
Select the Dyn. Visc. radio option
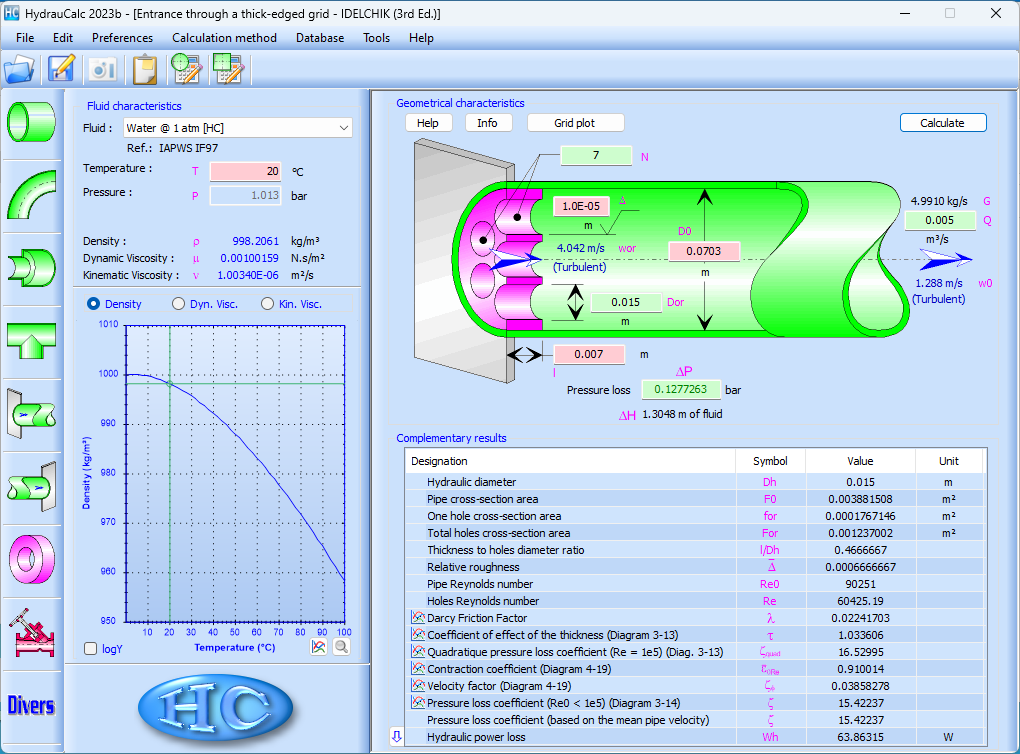[x=179, y=304]
